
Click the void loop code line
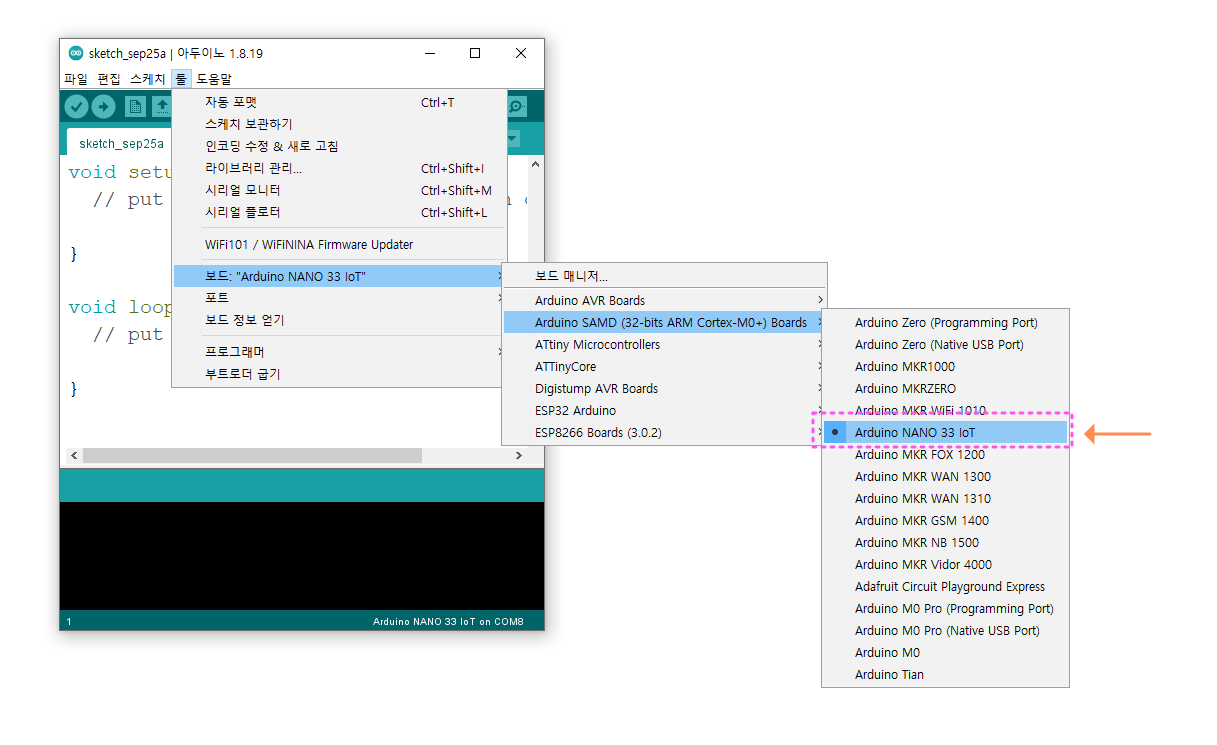point(120,307)
